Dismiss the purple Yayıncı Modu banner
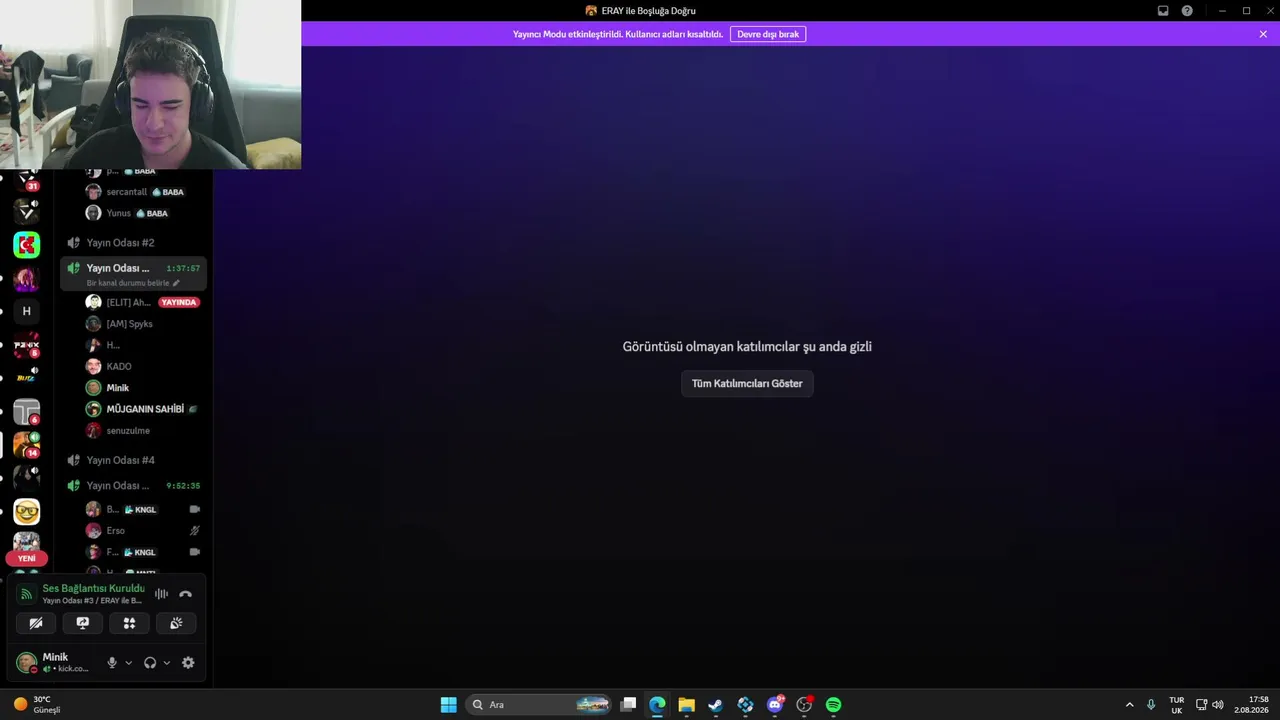Viewport: 1280px width, 720px height. [1263, 34]
